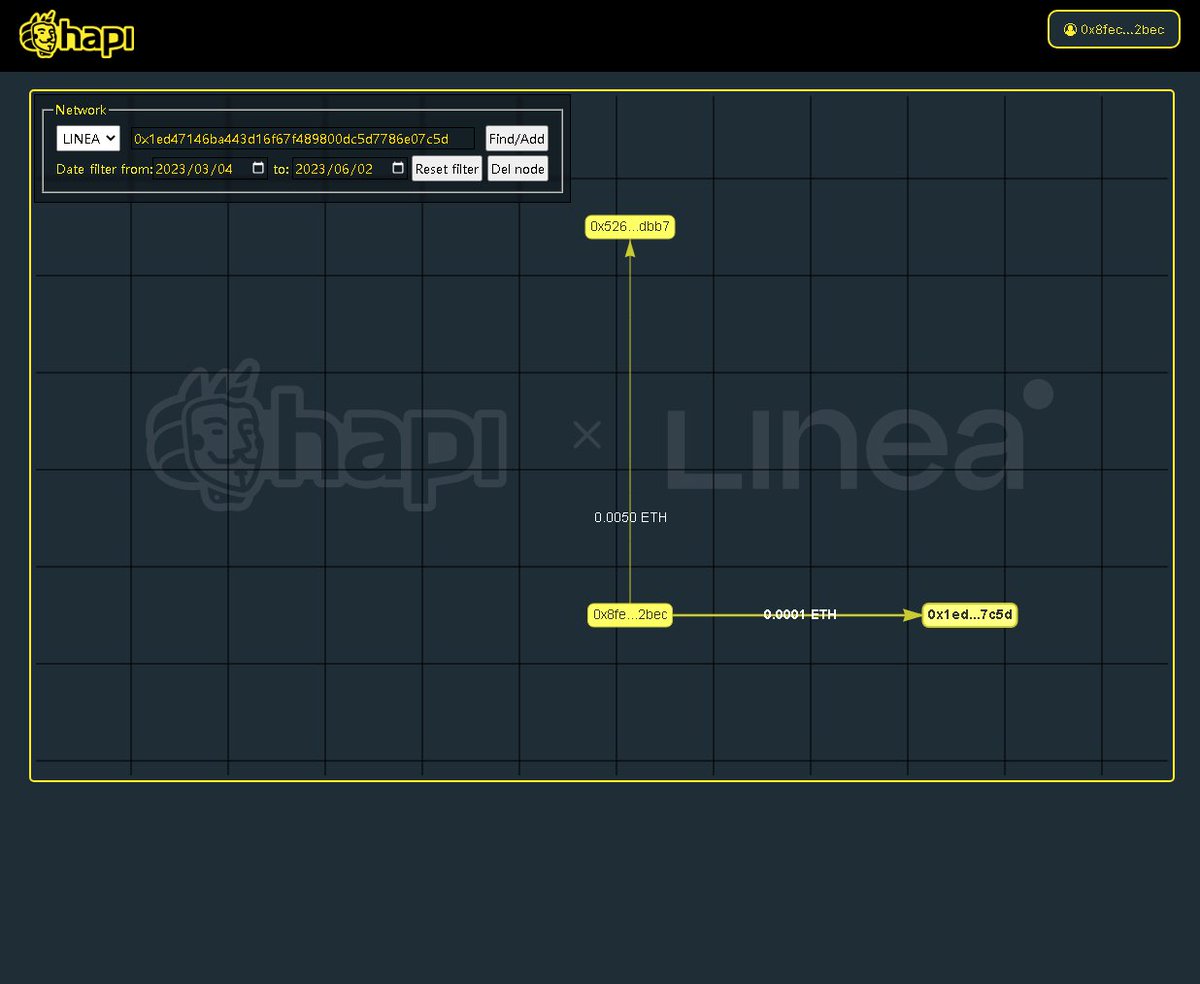Click the Del node button
Image resolution: width=1200 pixels, height=984 pixels.
tap(518, 169)
